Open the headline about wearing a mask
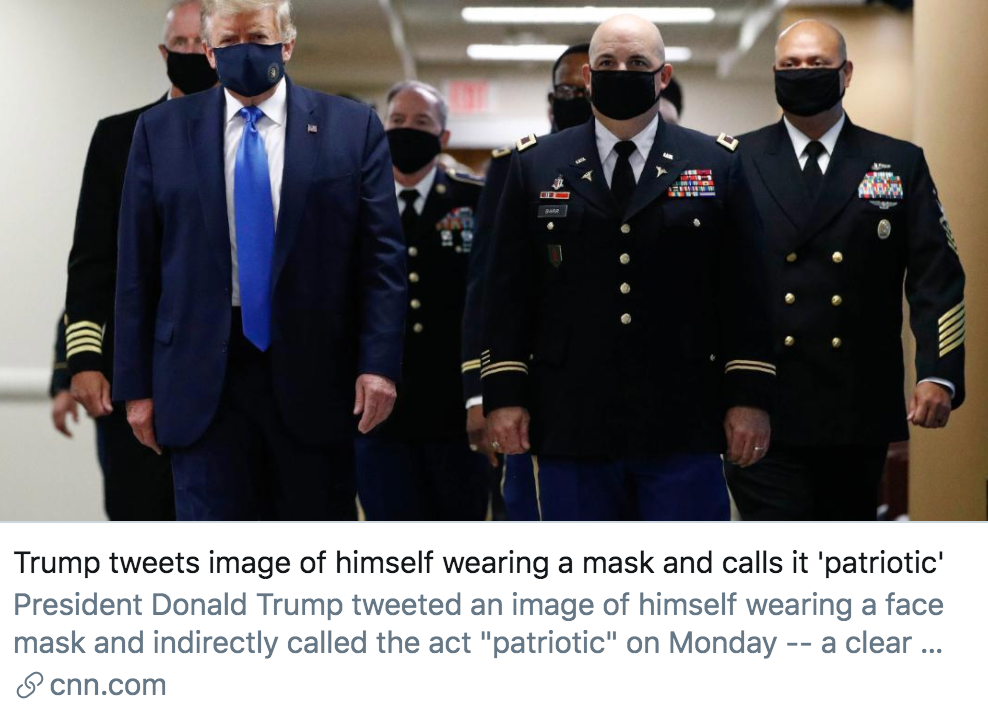The image size is (988, 712). pos(479,562)
